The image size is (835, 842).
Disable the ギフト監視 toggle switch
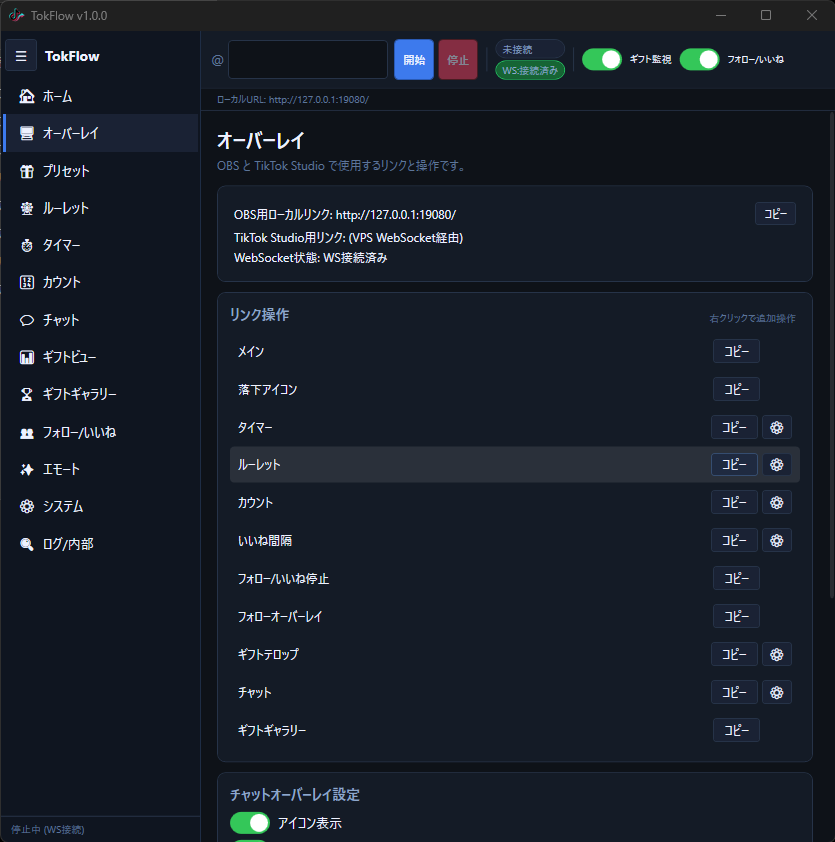(601, 60)
